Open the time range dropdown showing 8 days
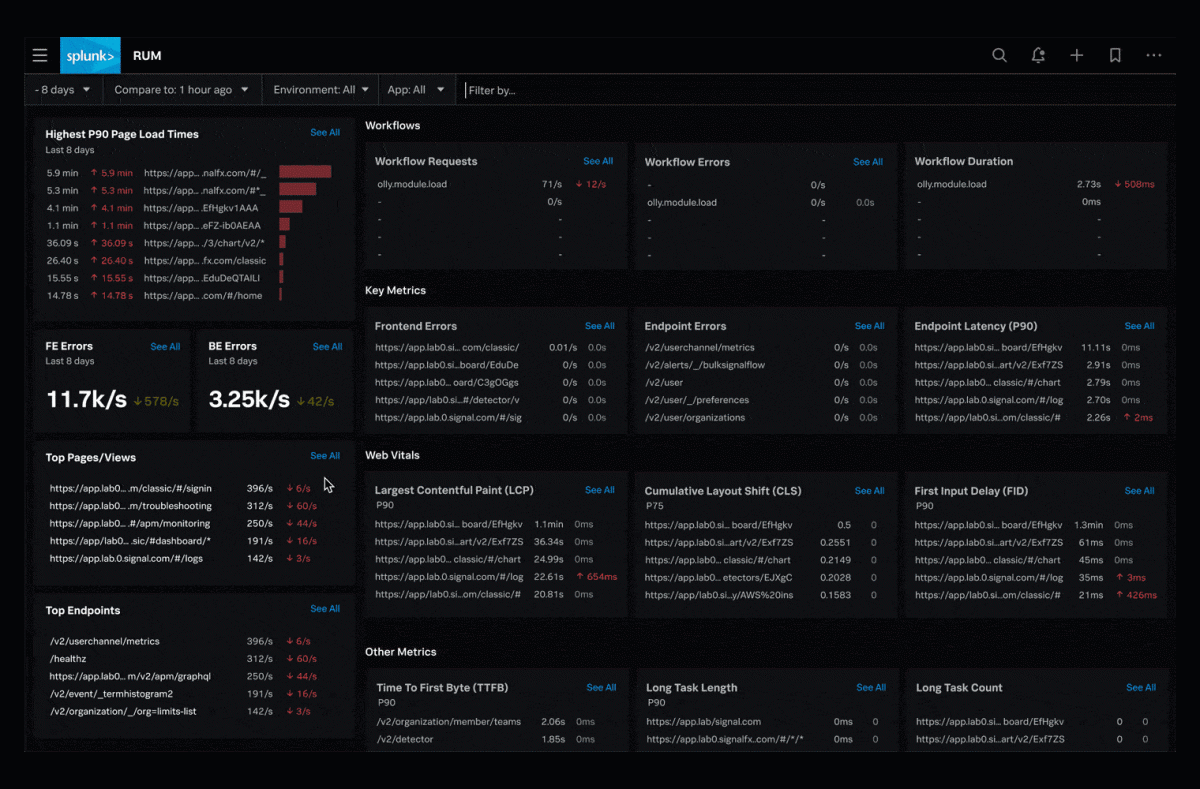The height and width of the screenshot is (789, 1200). pyautogui.click(x=62, y=89)
